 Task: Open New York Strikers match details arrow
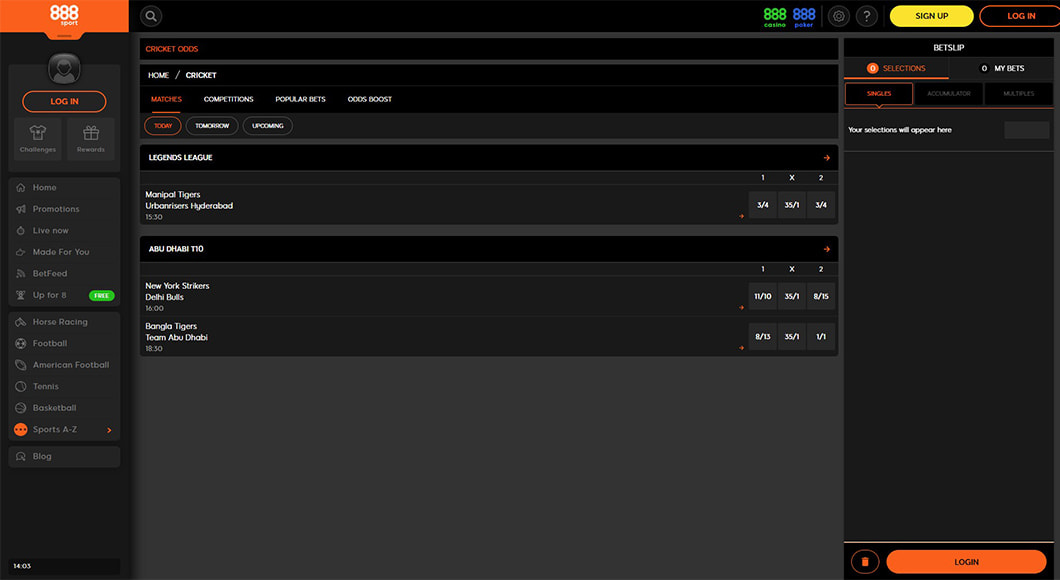[x=742, y=308]
